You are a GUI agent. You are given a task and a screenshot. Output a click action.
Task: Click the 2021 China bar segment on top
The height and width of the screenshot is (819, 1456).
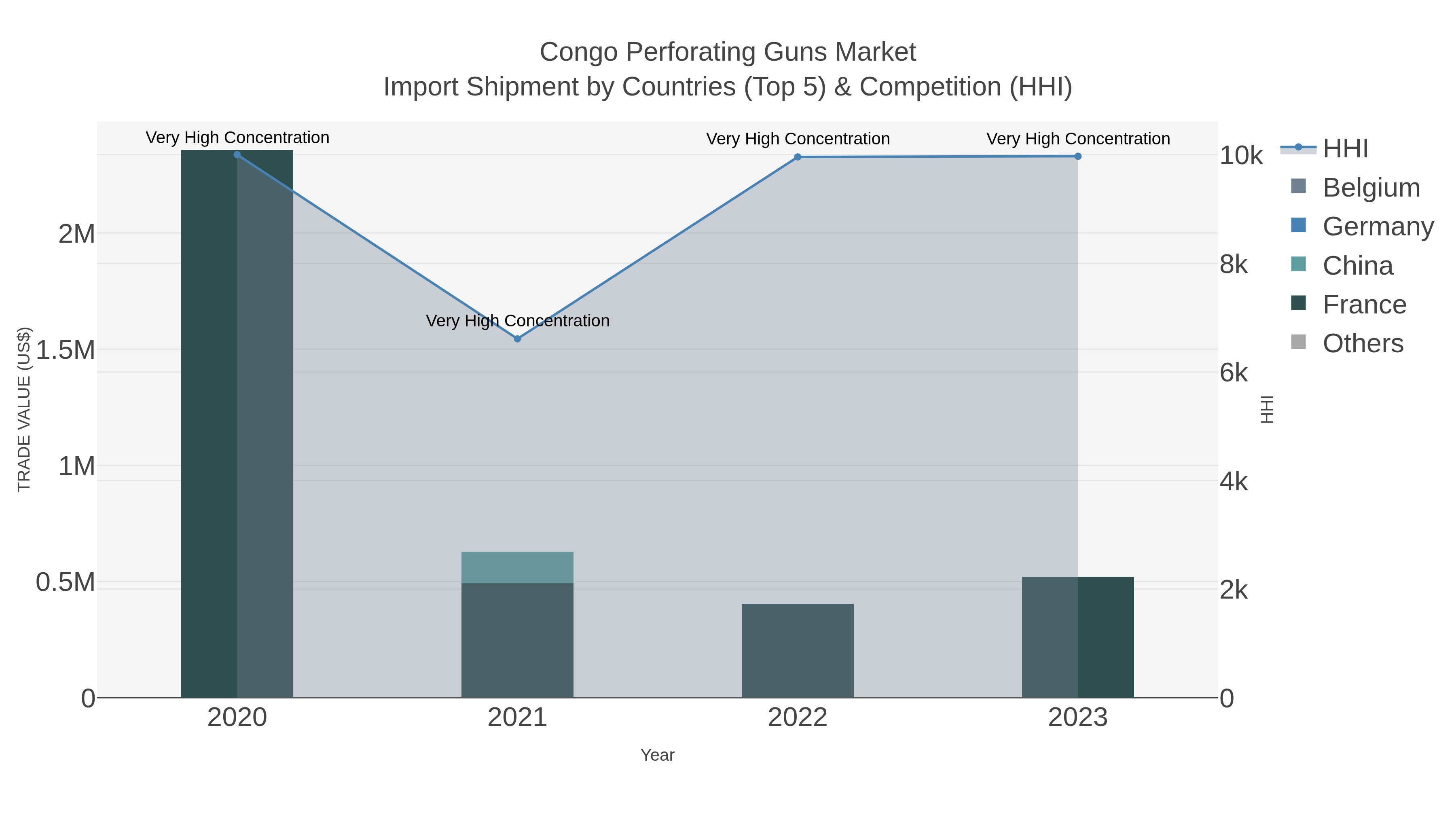[x=517, y=567]
